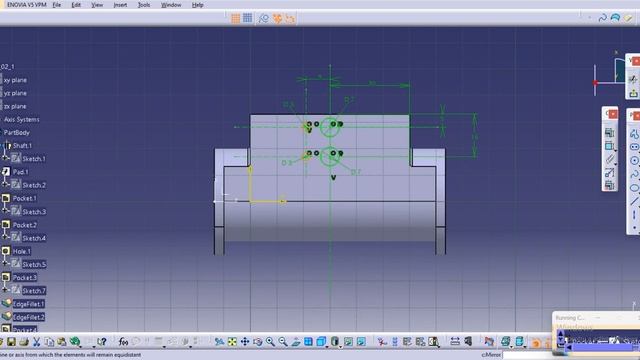
Task: Open the View menu
Action: click(97, 5)
